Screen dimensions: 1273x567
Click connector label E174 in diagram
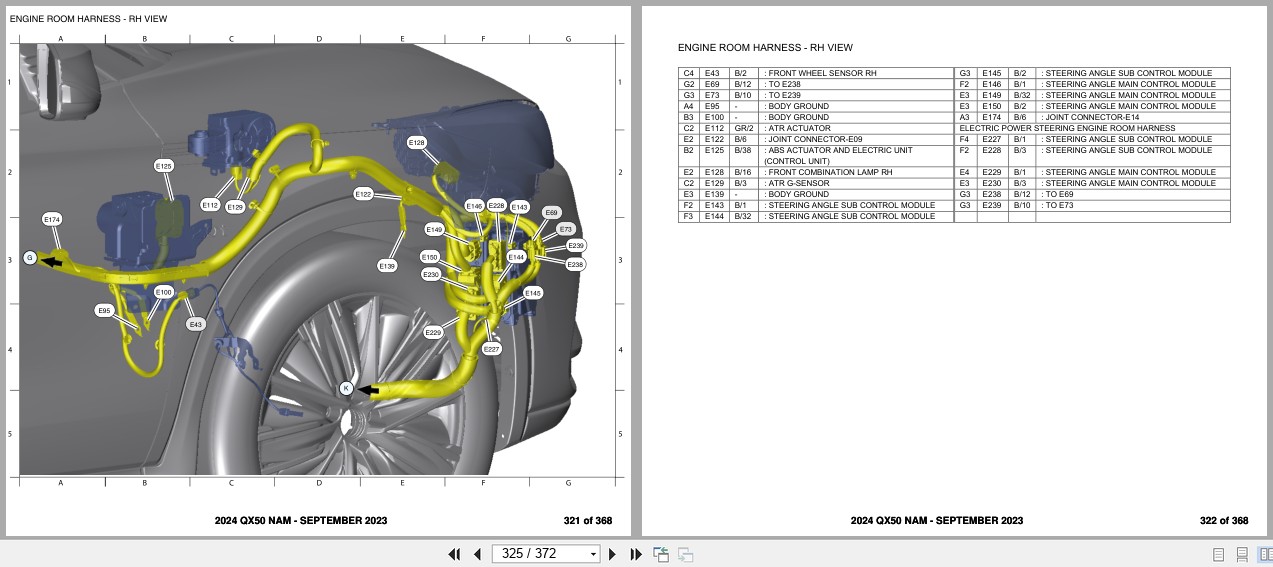[52, 219]
